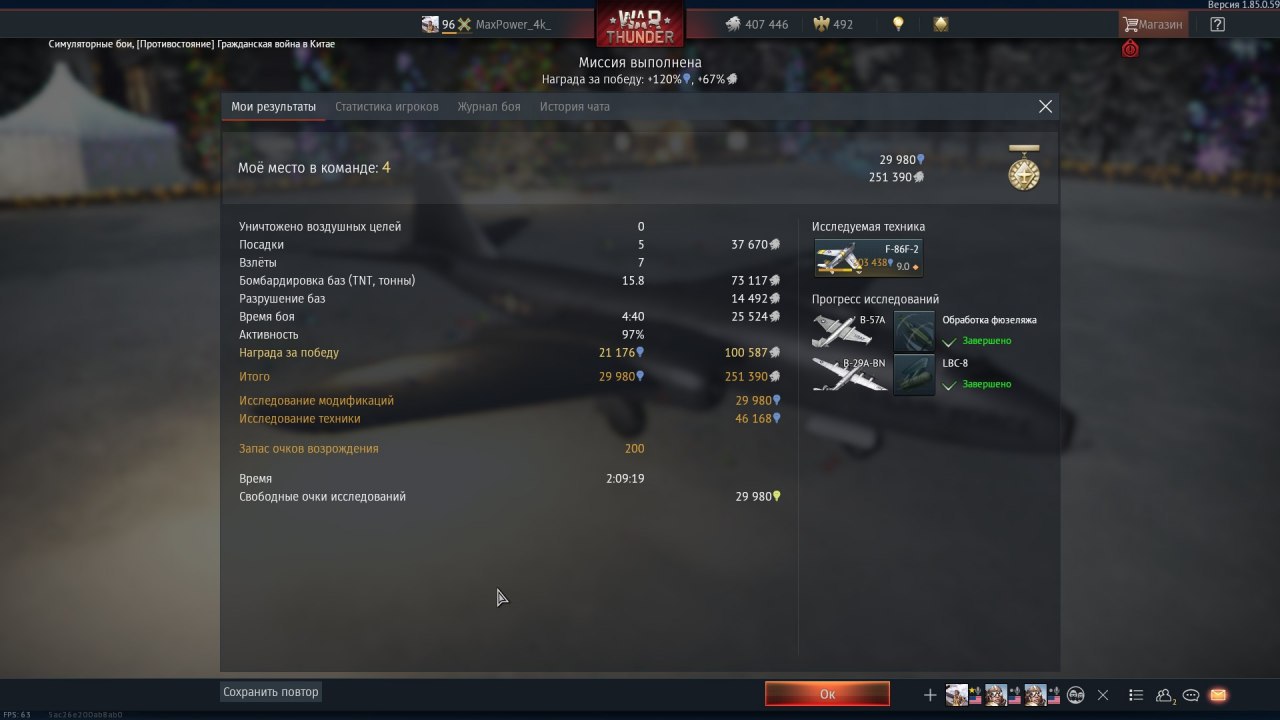1280x720 pixels.
Task: Click Сохранить повтор button
Action: click(x=271, y=691)
